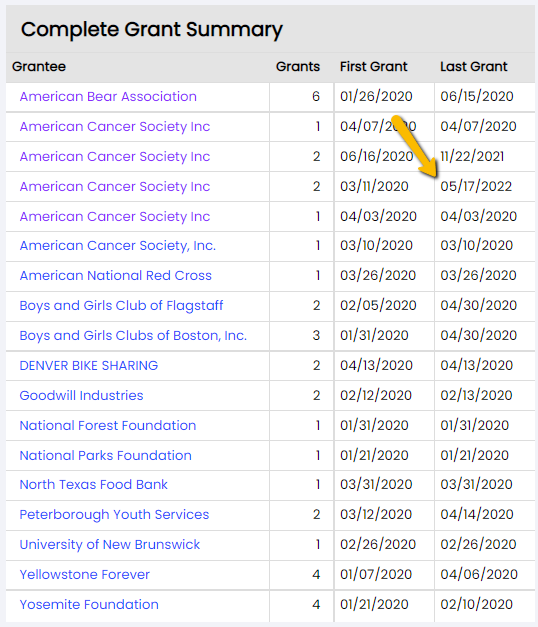Select first grant date 03/11/2020
Image resolution: width=538 pixels, height=627 pixels.
point(374,186)
